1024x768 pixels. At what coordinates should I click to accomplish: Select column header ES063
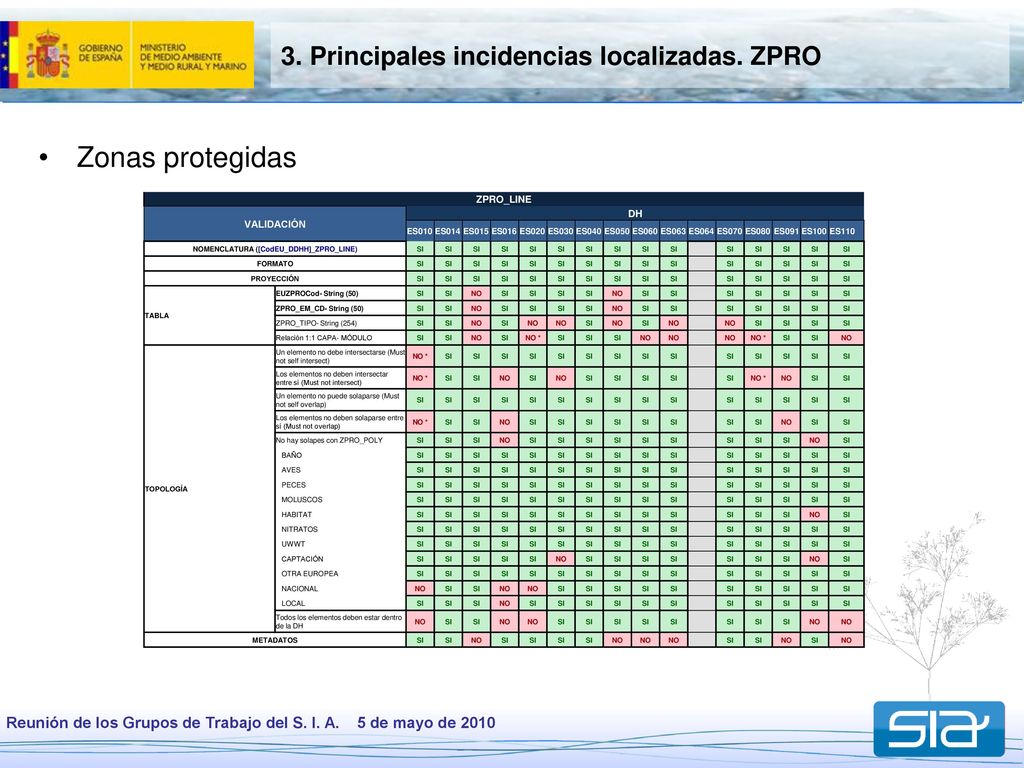673,231
